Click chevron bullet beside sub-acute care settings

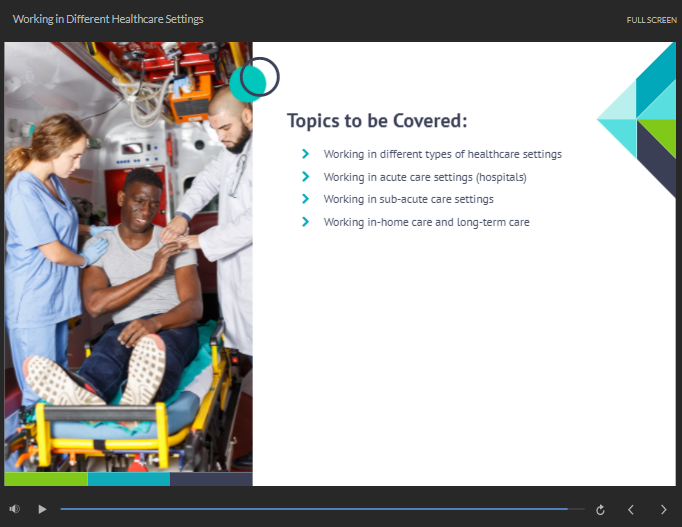tap(305, 199)
